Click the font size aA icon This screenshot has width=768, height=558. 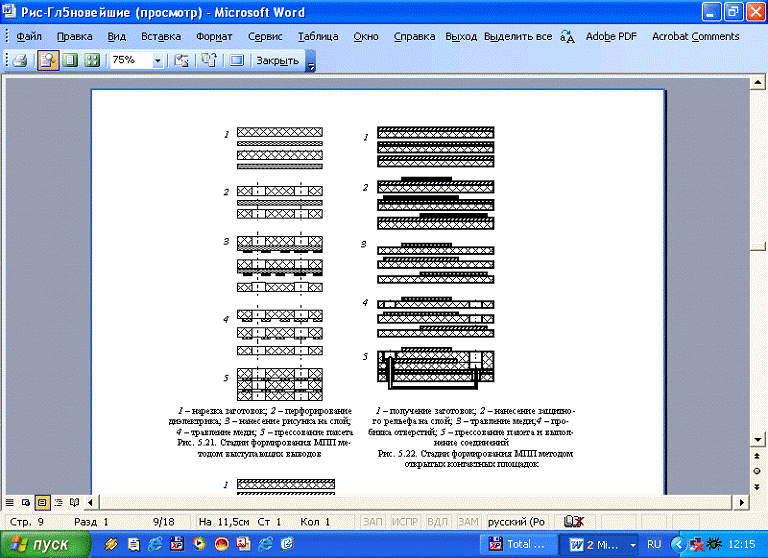pos(567,36)
